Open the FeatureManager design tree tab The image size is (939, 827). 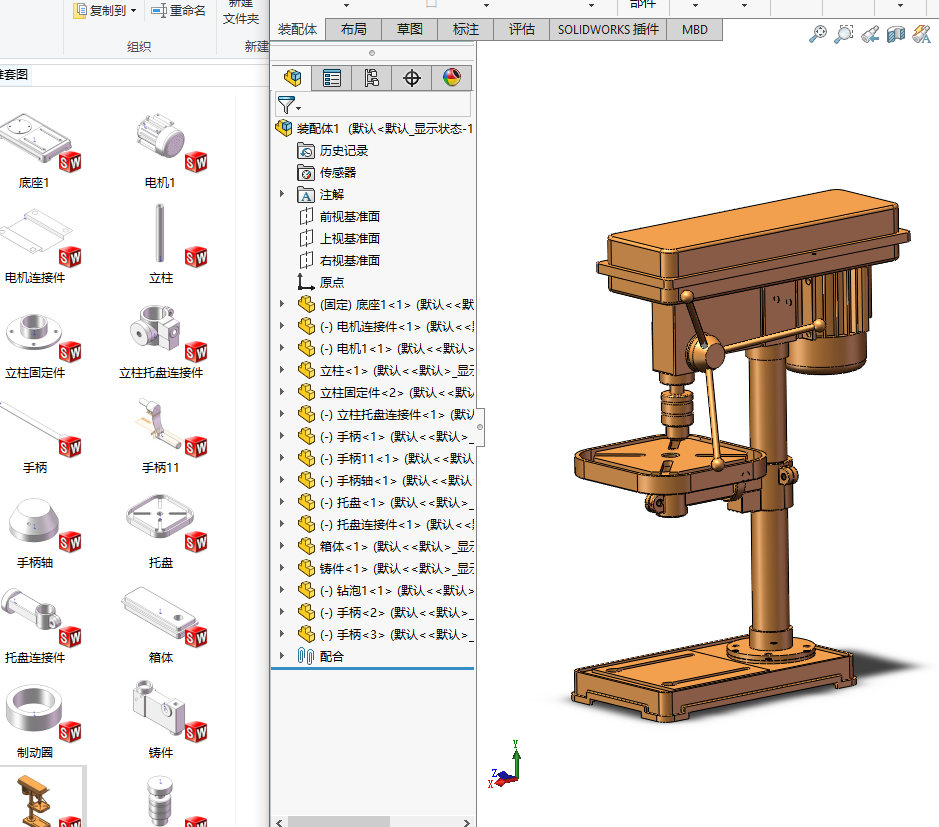click(292, 78)
